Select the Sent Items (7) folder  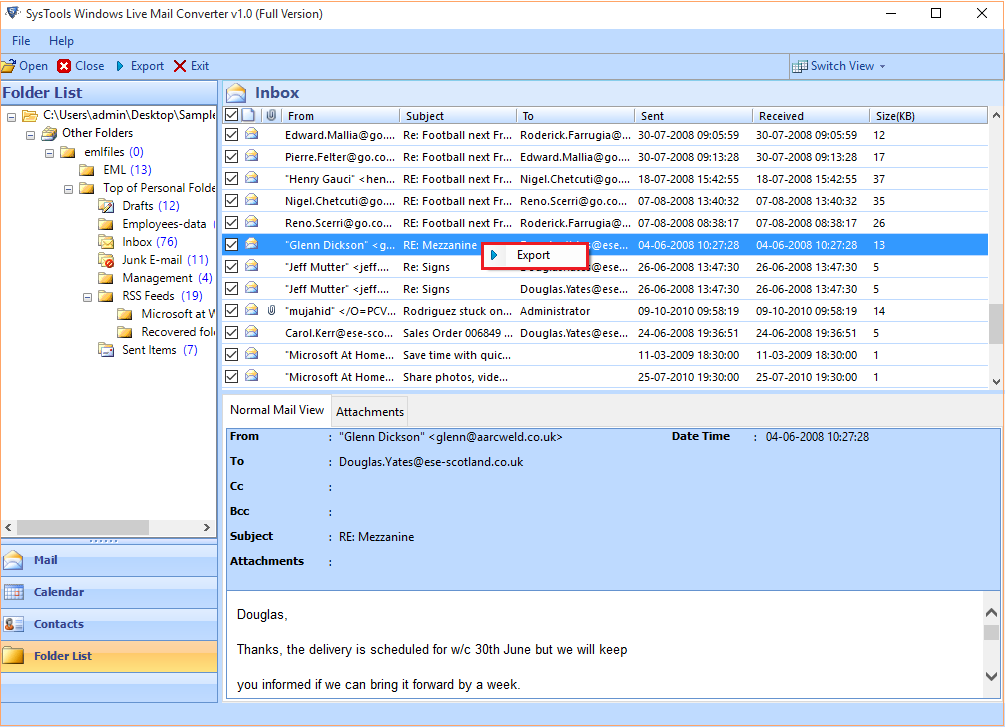(x=160, y=349)
